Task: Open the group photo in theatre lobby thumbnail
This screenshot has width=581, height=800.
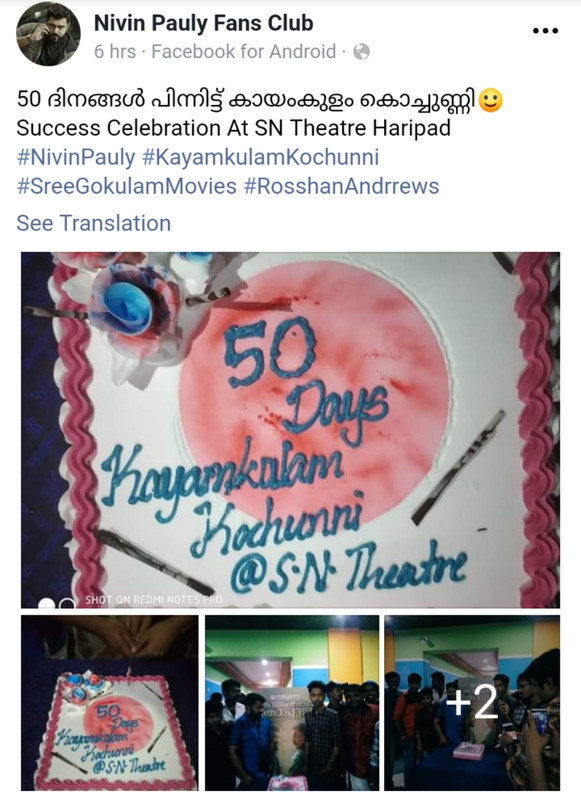Action: click(x=292, y=703)
